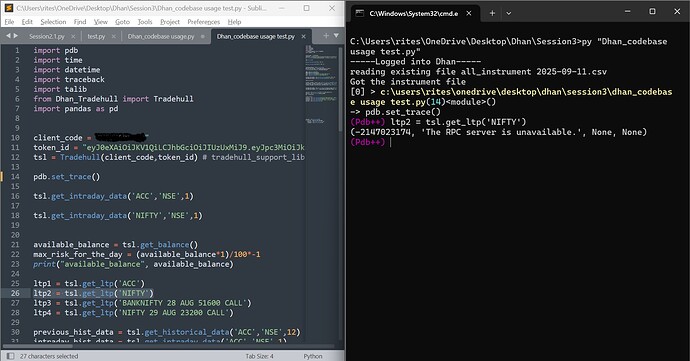Click the 'token_id' assignment line
690x361 pixels.
169,147
